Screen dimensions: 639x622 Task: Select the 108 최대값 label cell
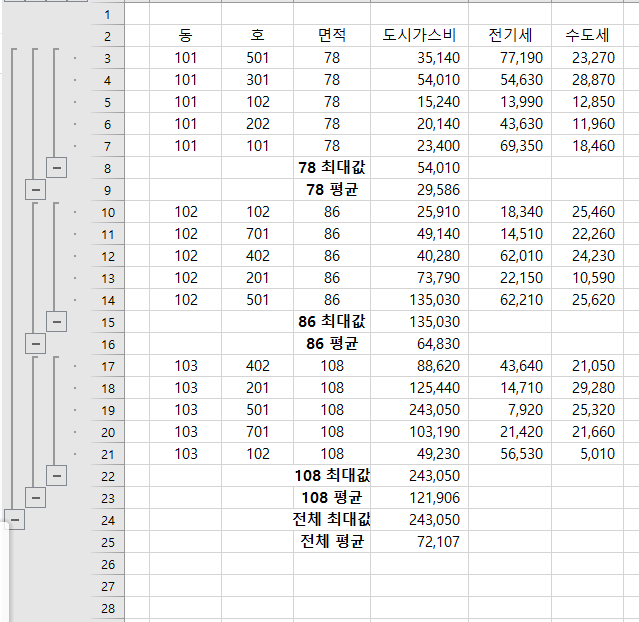point(332,476)
